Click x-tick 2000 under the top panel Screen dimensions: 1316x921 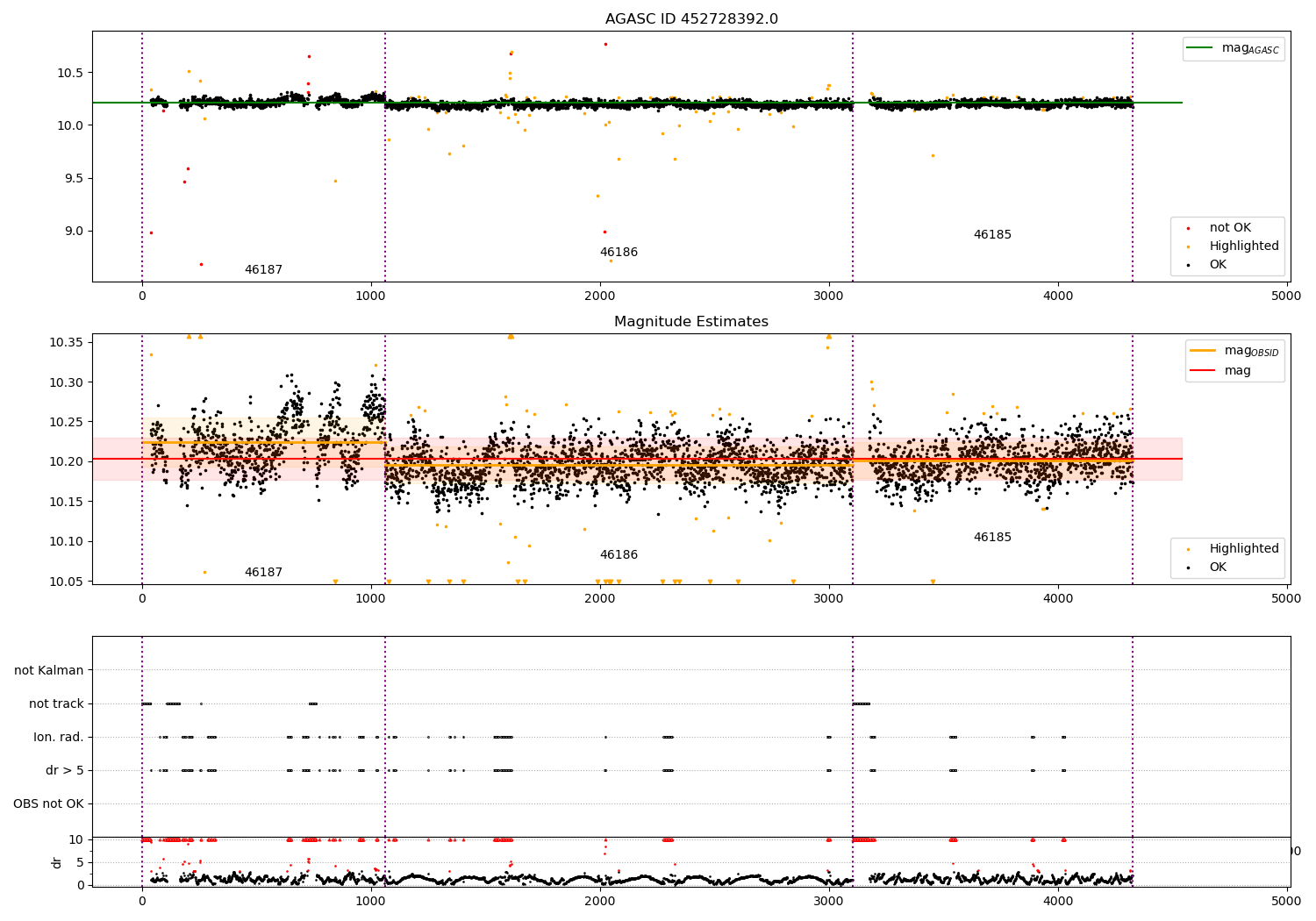point(600,296)
